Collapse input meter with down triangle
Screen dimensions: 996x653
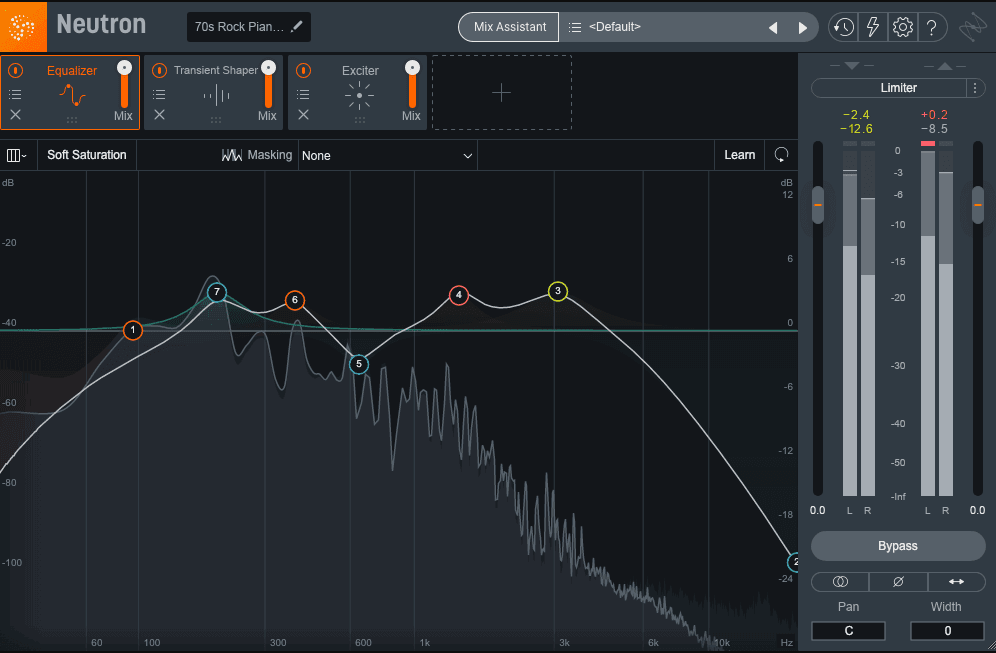[852, 66]
